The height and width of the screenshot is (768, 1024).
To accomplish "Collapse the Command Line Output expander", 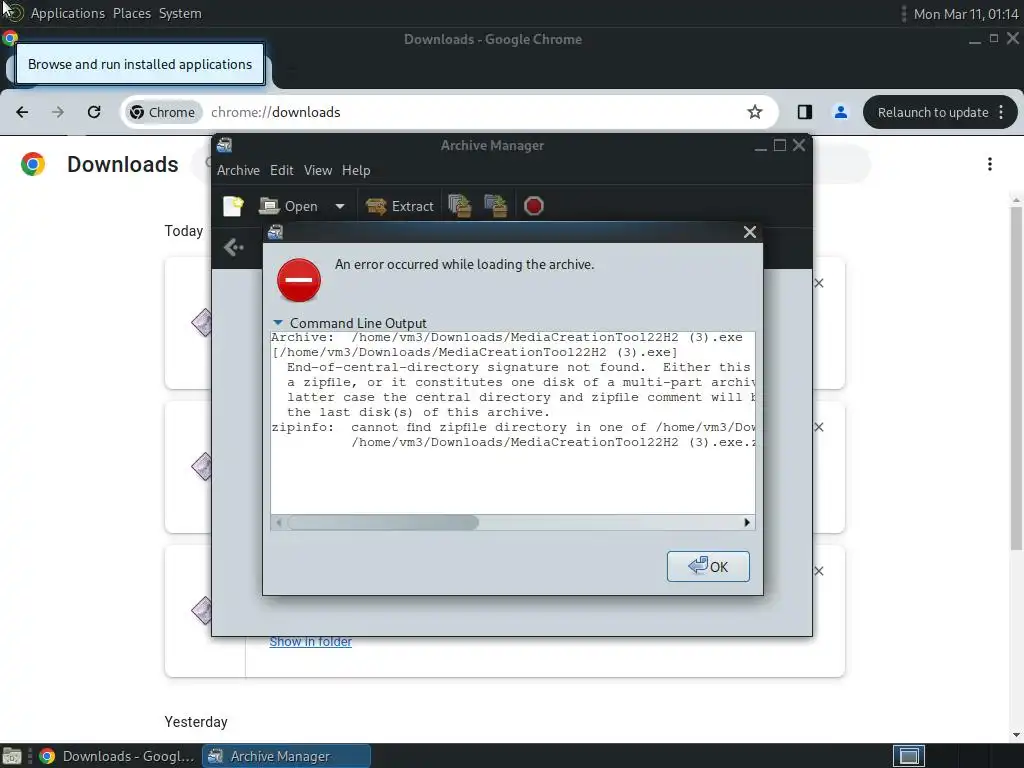I will [278, 323].
